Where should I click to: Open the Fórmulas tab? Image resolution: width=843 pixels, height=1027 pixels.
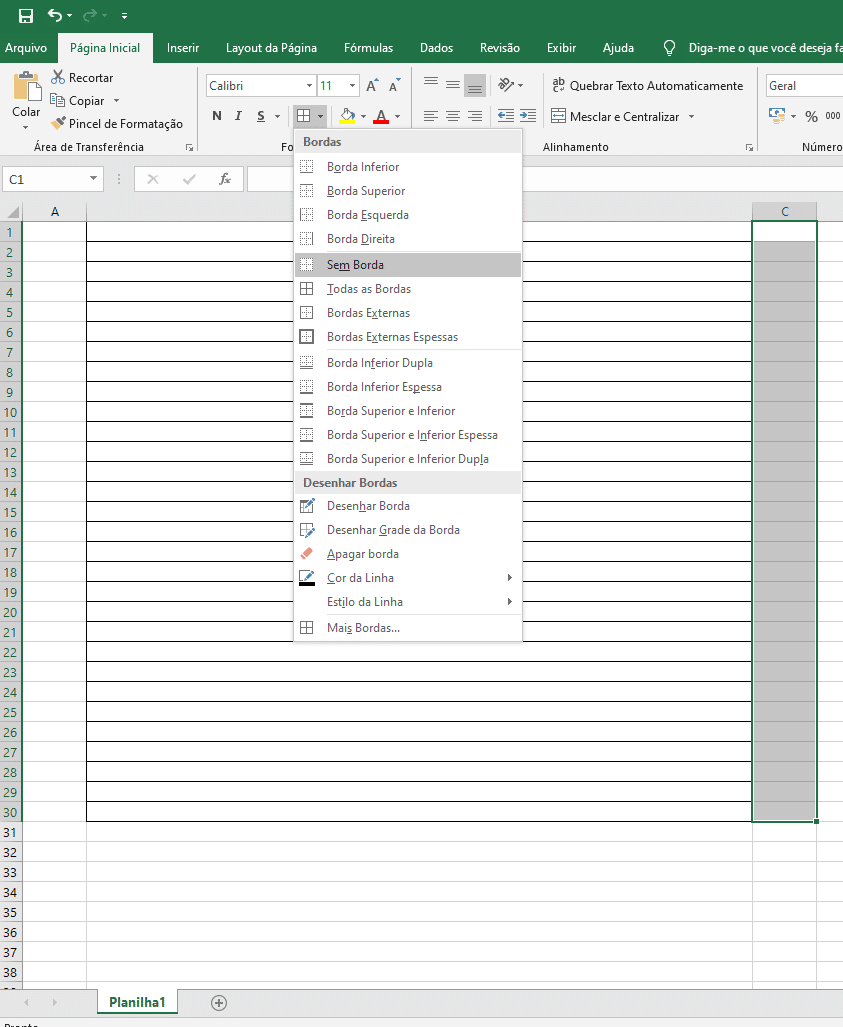pos(368,48)
